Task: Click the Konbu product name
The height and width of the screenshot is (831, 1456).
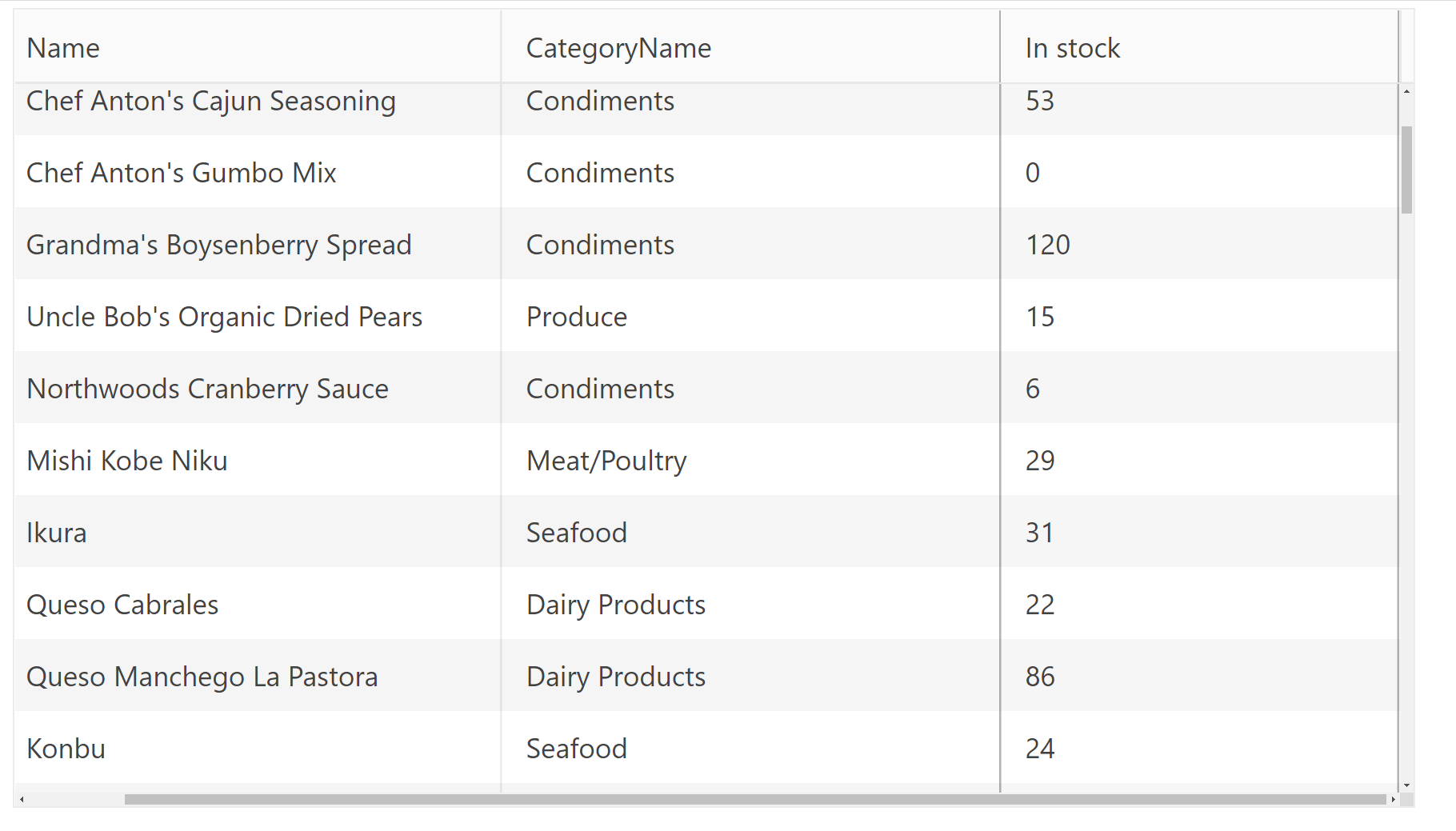Action: [66, 749]
